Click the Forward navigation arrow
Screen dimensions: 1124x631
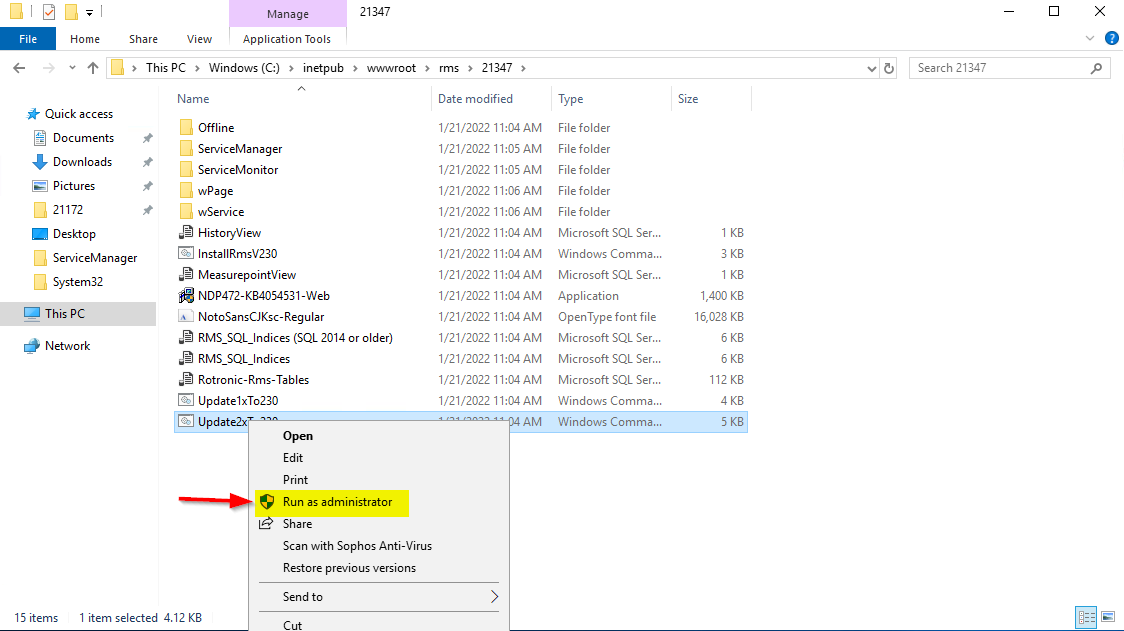[49, 68]
